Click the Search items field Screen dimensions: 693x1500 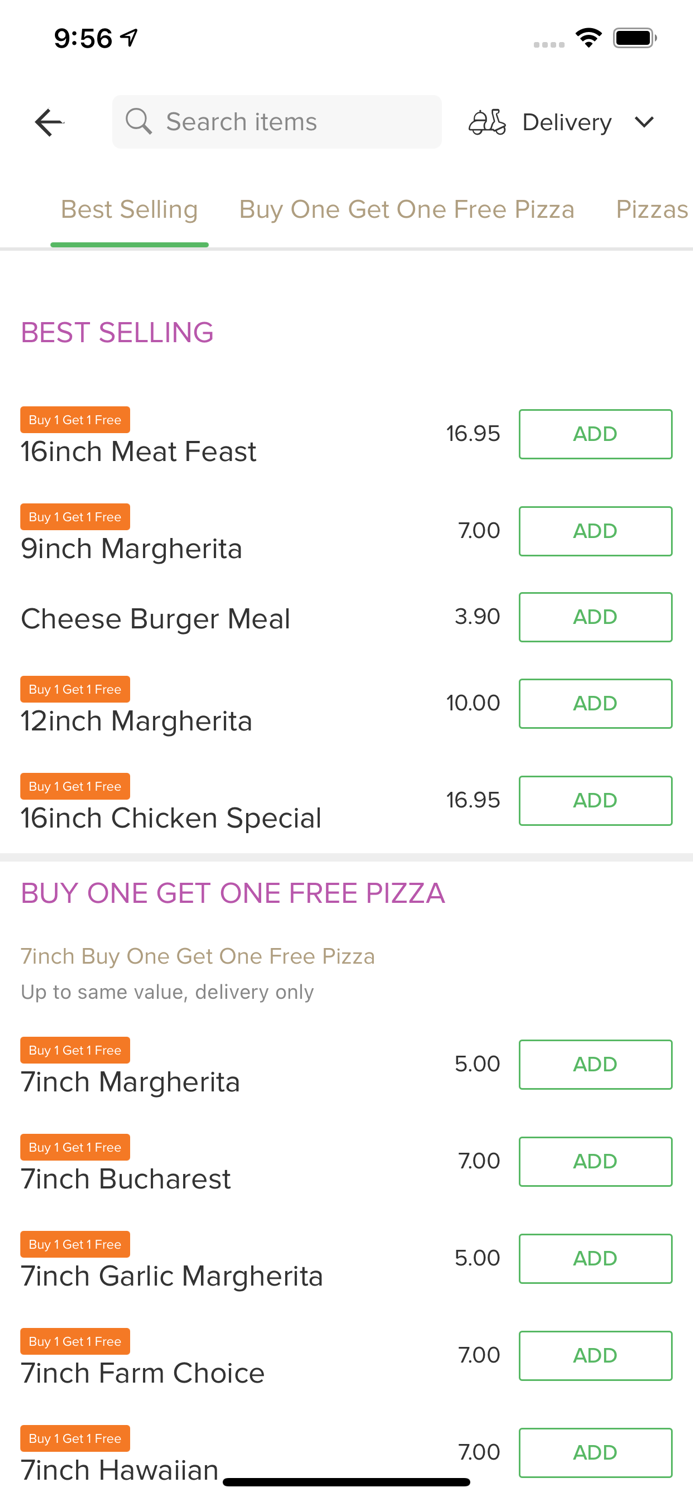tap(277, 121)
